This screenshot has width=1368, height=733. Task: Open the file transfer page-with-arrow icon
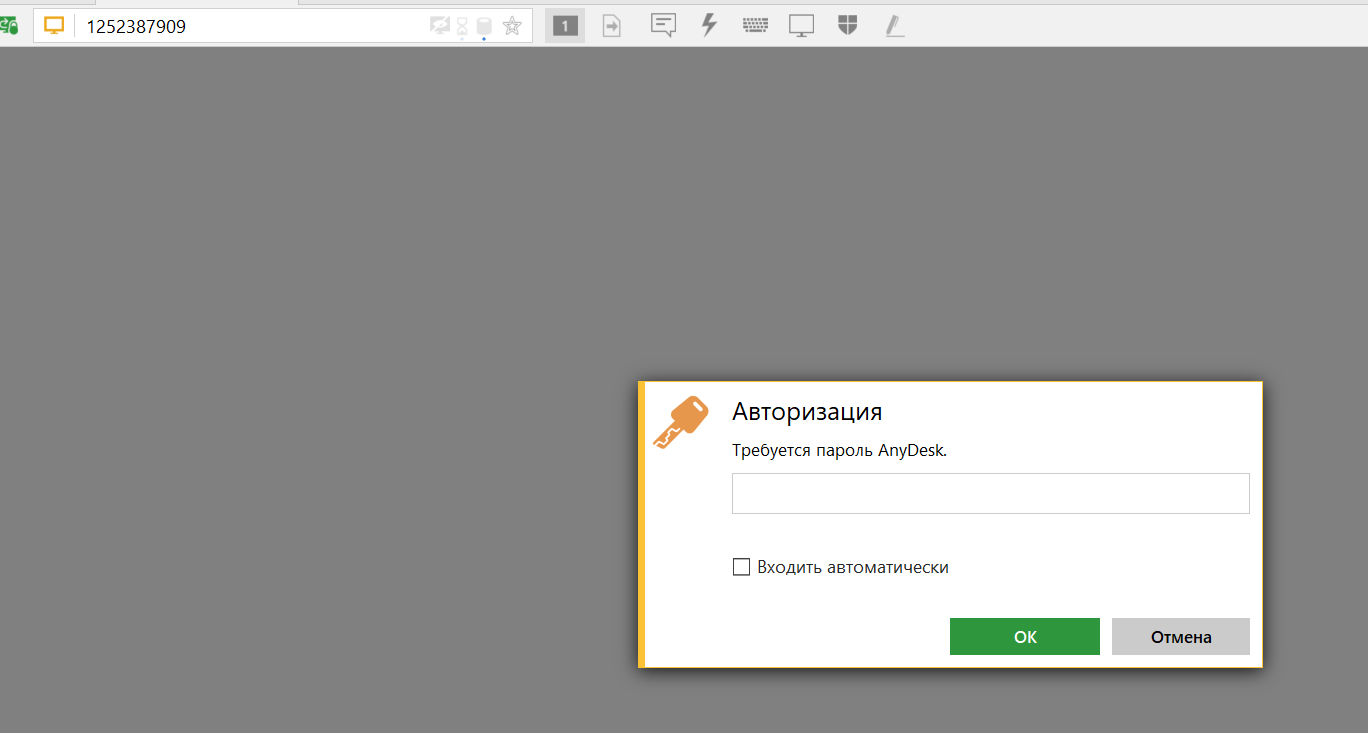pos(611,26)
